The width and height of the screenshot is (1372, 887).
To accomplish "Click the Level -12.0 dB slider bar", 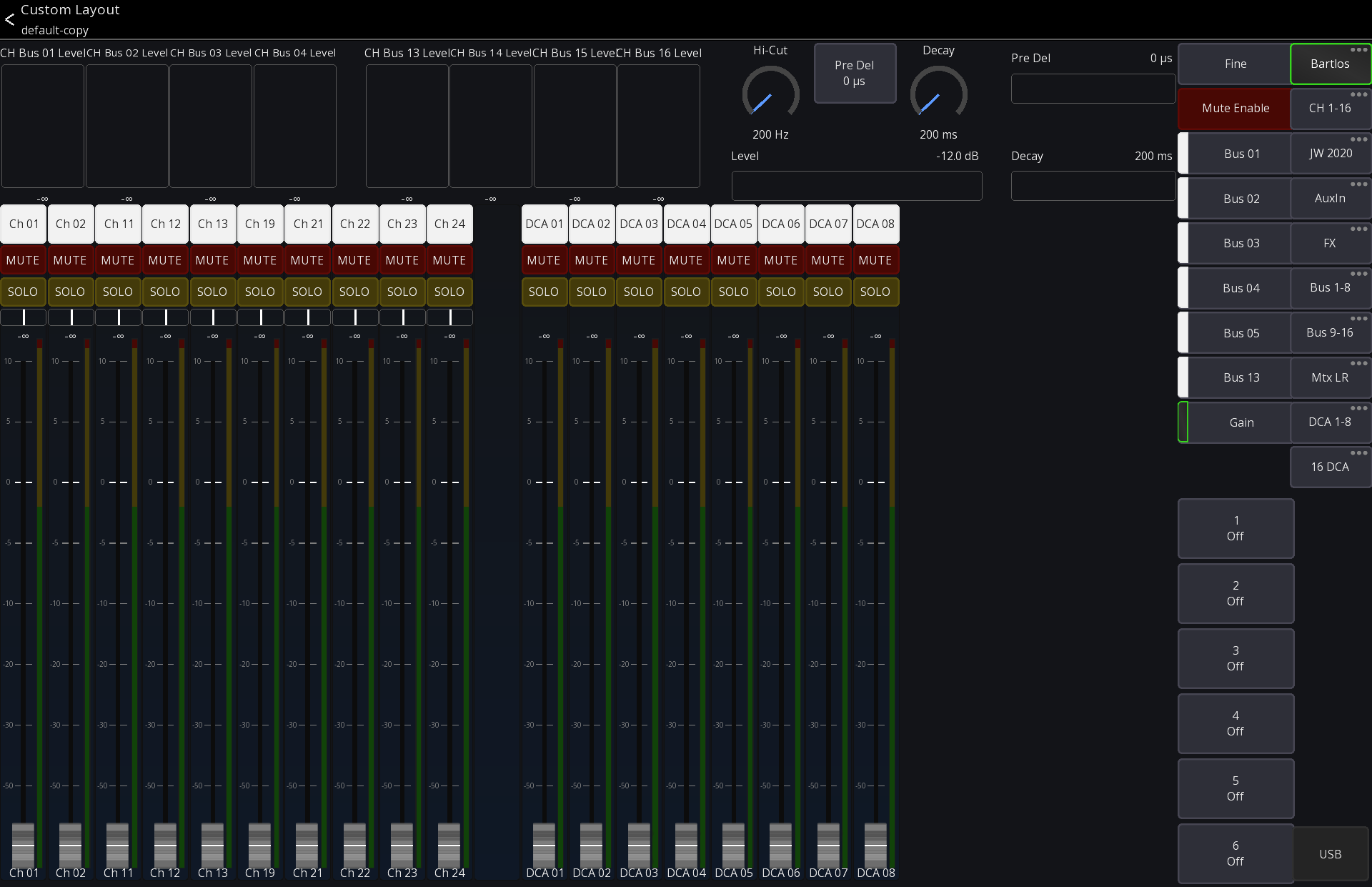I will click(856, 185).
